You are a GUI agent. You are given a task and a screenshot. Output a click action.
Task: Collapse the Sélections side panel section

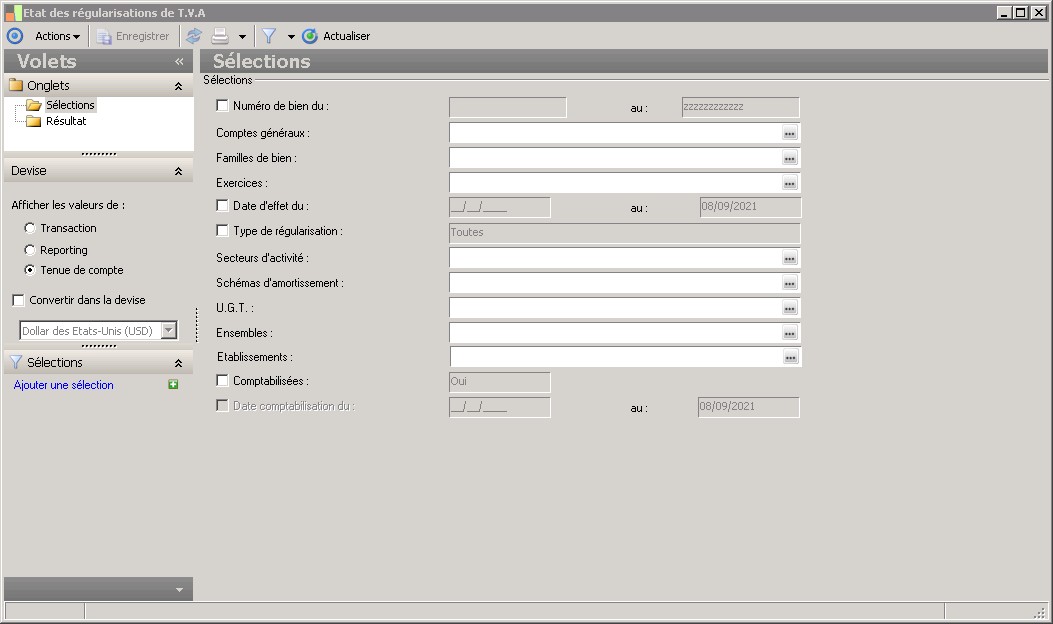pyautogui.click(x=179, y=363)
